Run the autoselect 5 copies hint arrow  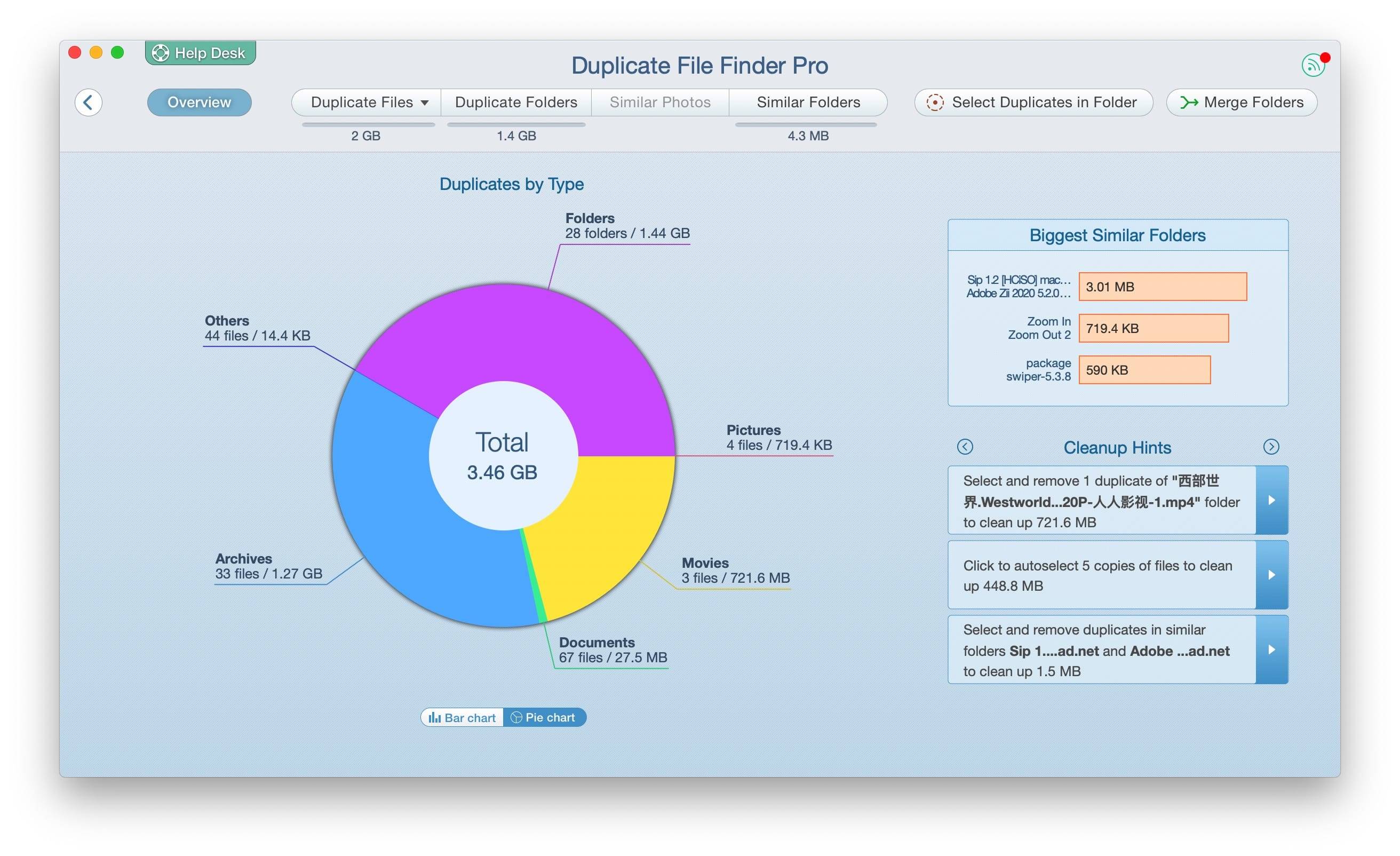1271,575
